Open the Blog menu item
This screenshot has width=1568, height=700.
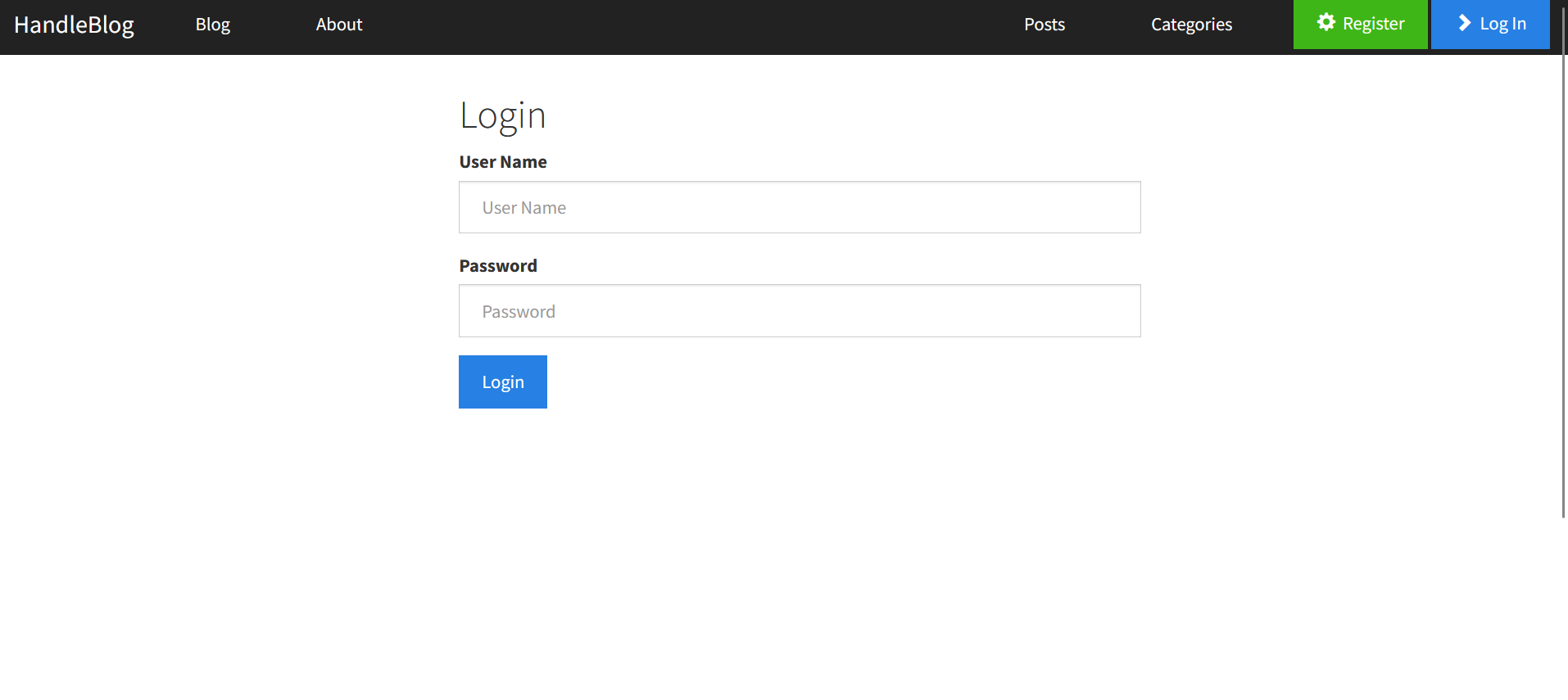coord(212,25)
